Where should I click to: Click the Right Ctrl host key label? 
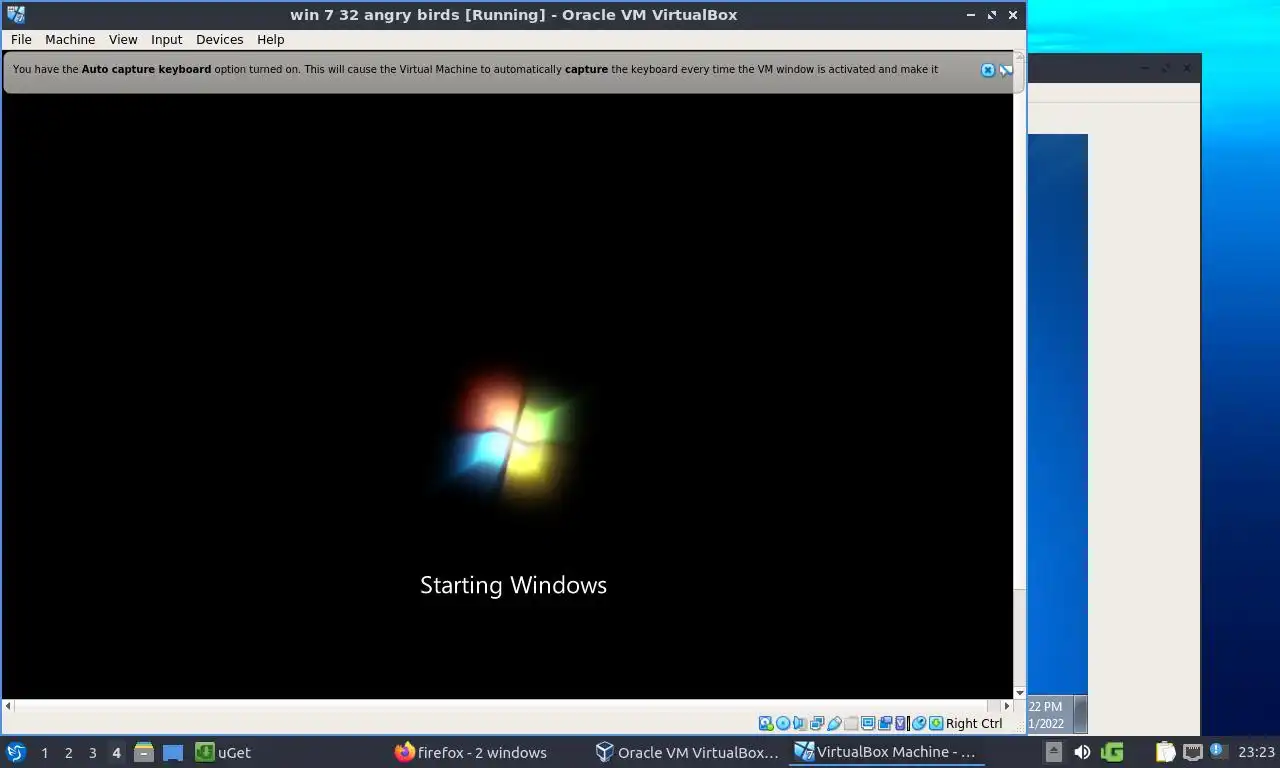974,723
